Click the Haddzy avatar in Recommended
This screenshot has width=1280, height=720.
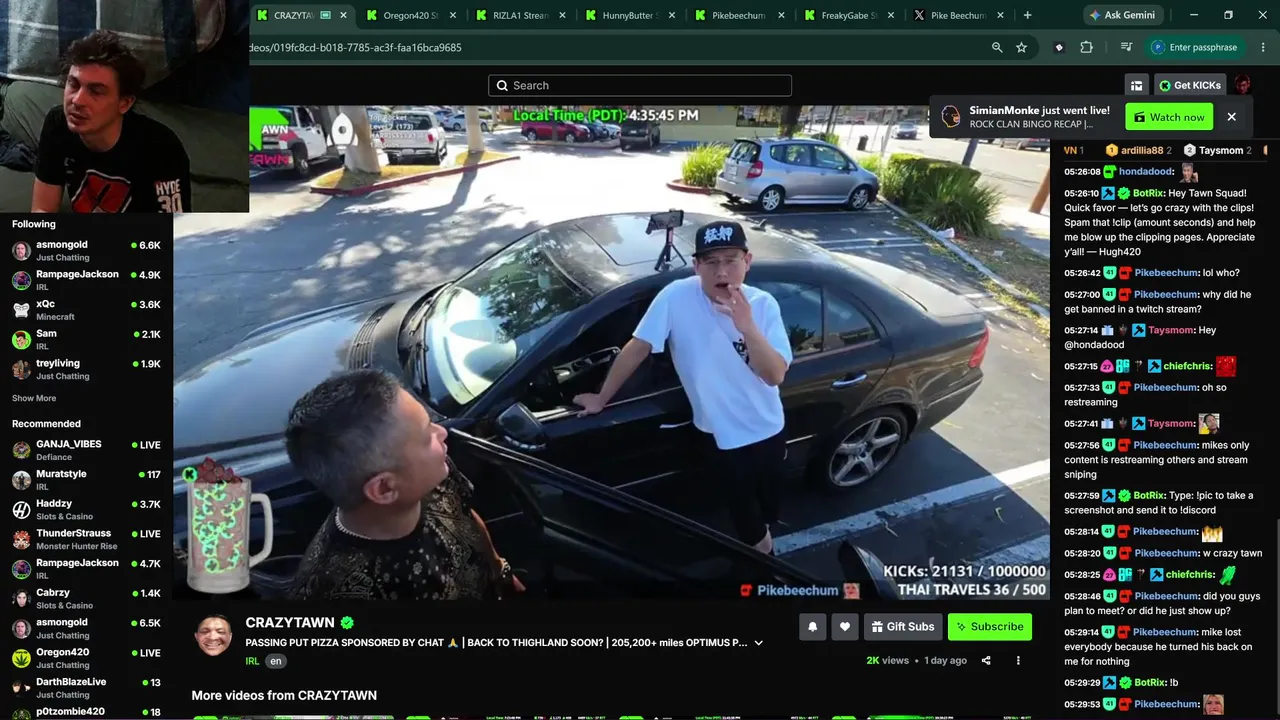click(21, 510)
